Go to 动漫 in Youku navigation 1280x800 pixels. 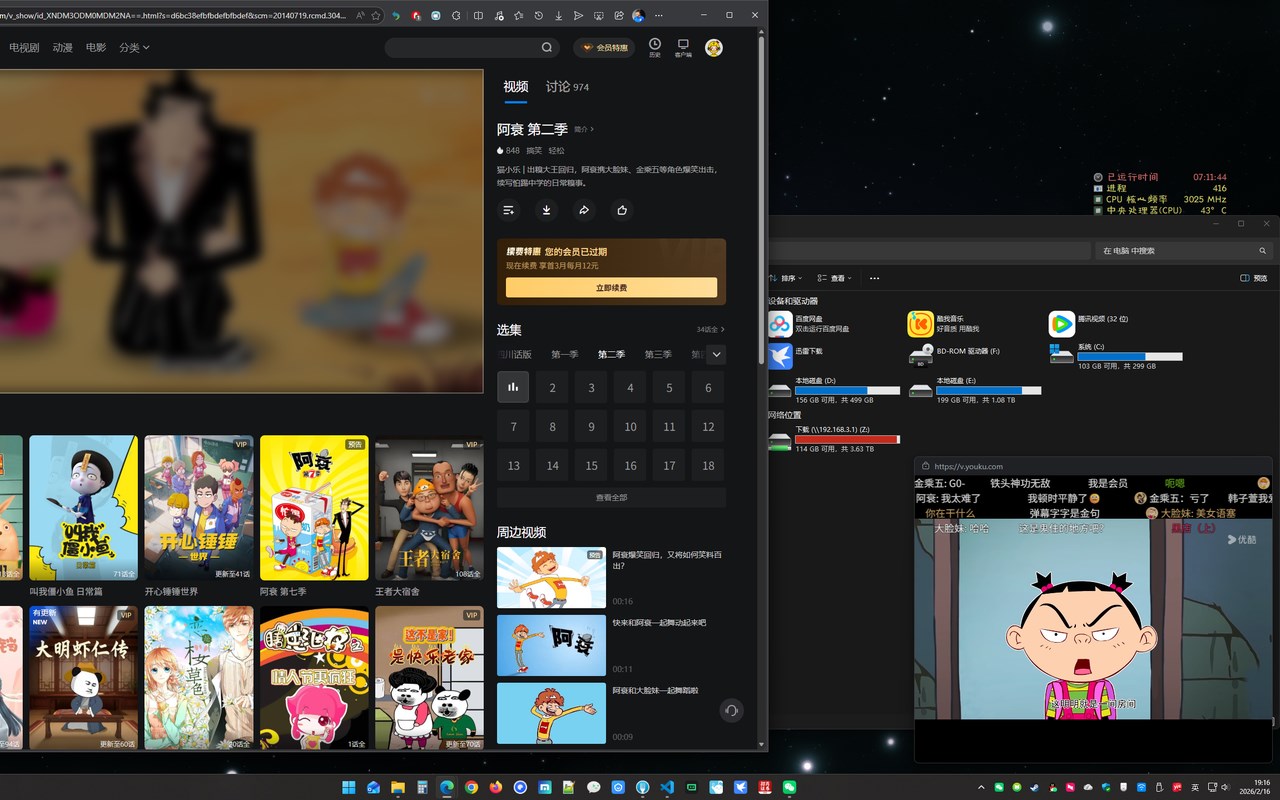coord(63,47)
